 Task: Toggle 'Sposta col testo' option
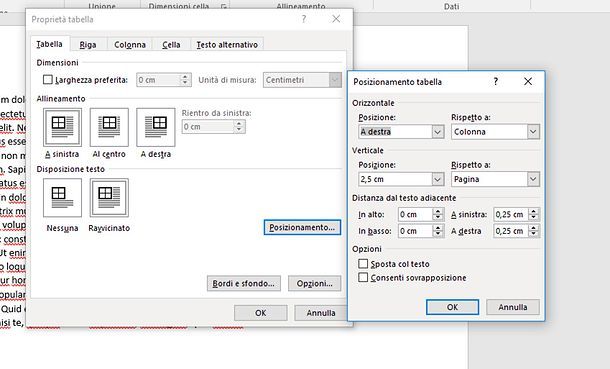[x=363, y=264]
